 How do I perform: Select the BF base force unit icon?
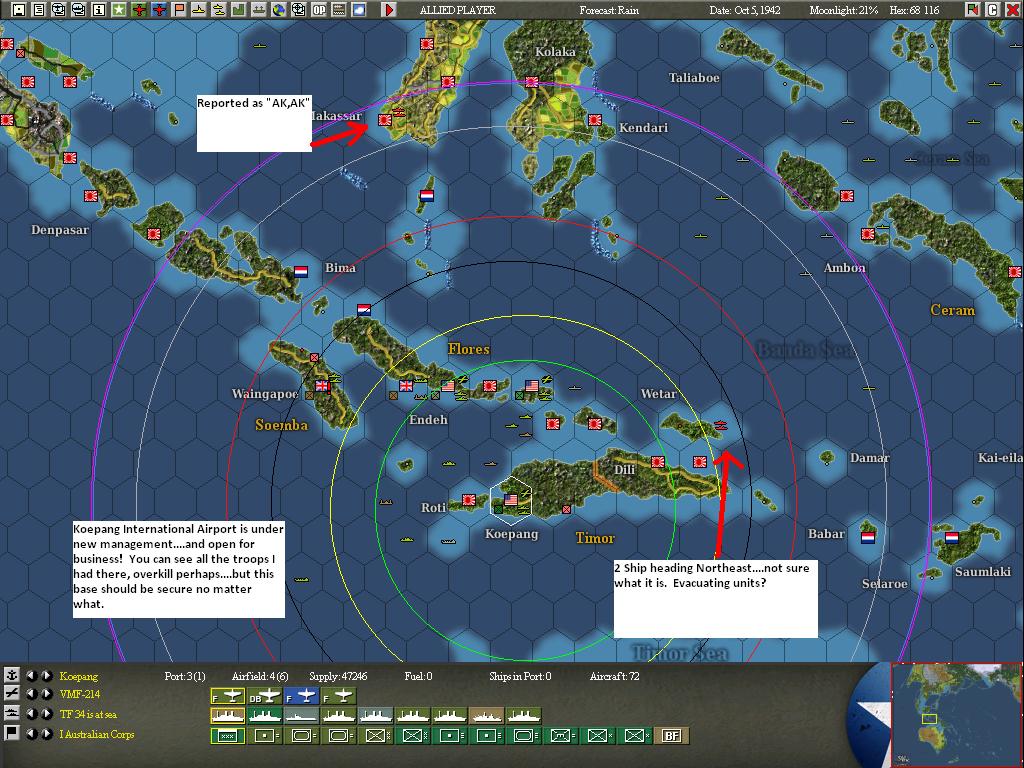pos(671,736)
